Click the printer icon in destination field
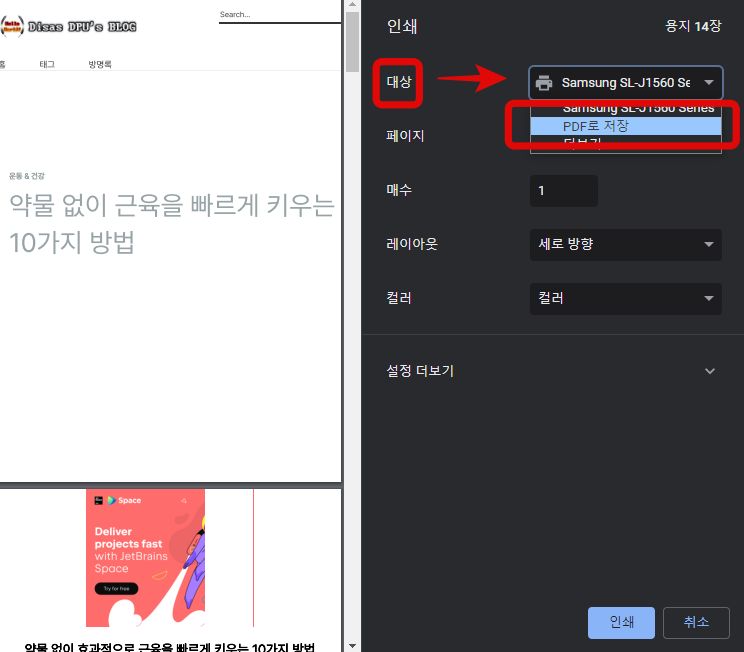This screenshot has width=744, height=652. coord(544,83)
